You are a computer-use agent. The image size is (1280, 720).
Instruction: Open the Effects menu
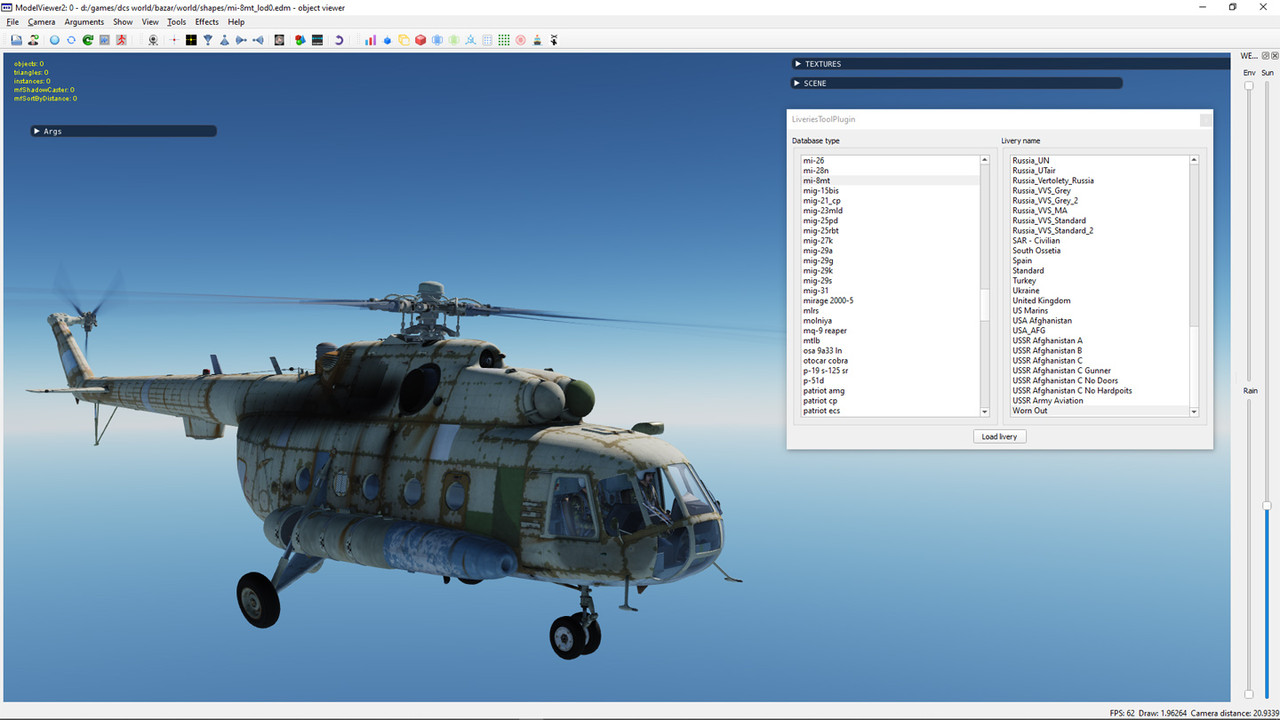click(207, 22)
